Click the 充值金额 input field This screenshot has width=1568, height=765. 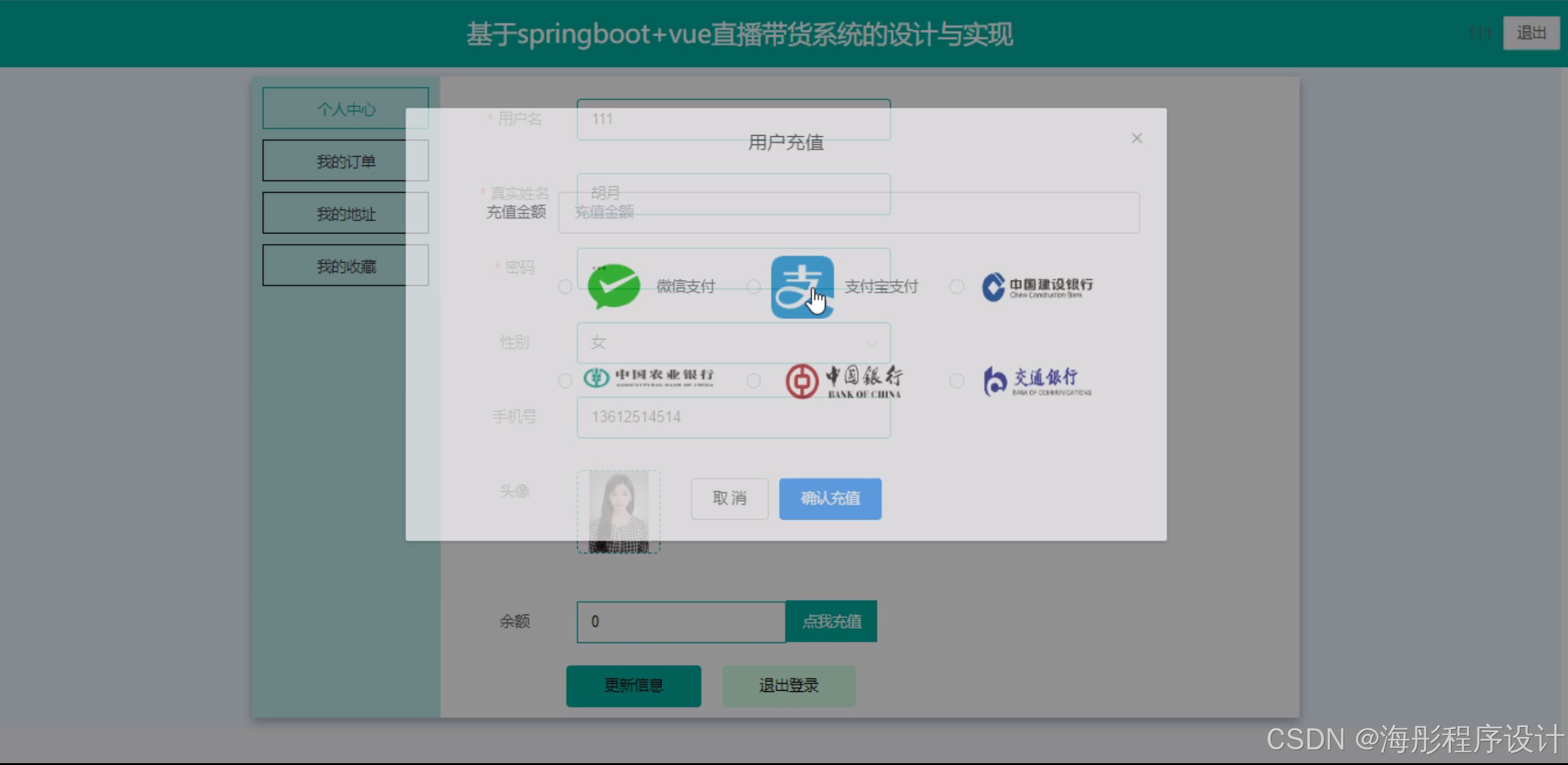[849, 212]
